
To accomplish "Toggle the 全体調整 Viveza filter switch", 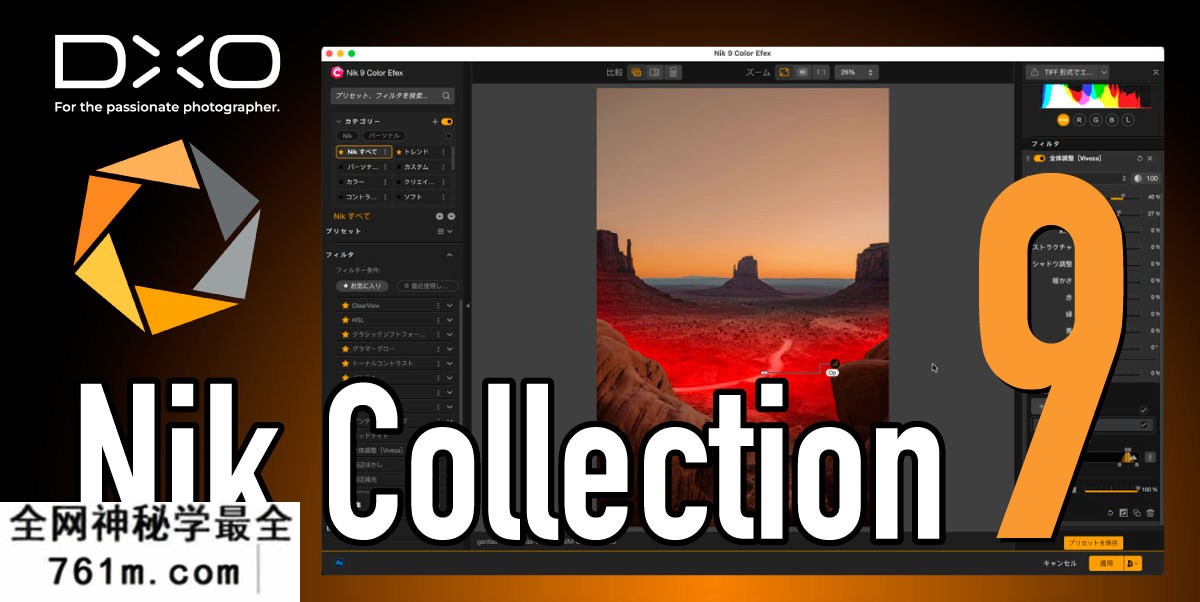I will click(1039, 158).
